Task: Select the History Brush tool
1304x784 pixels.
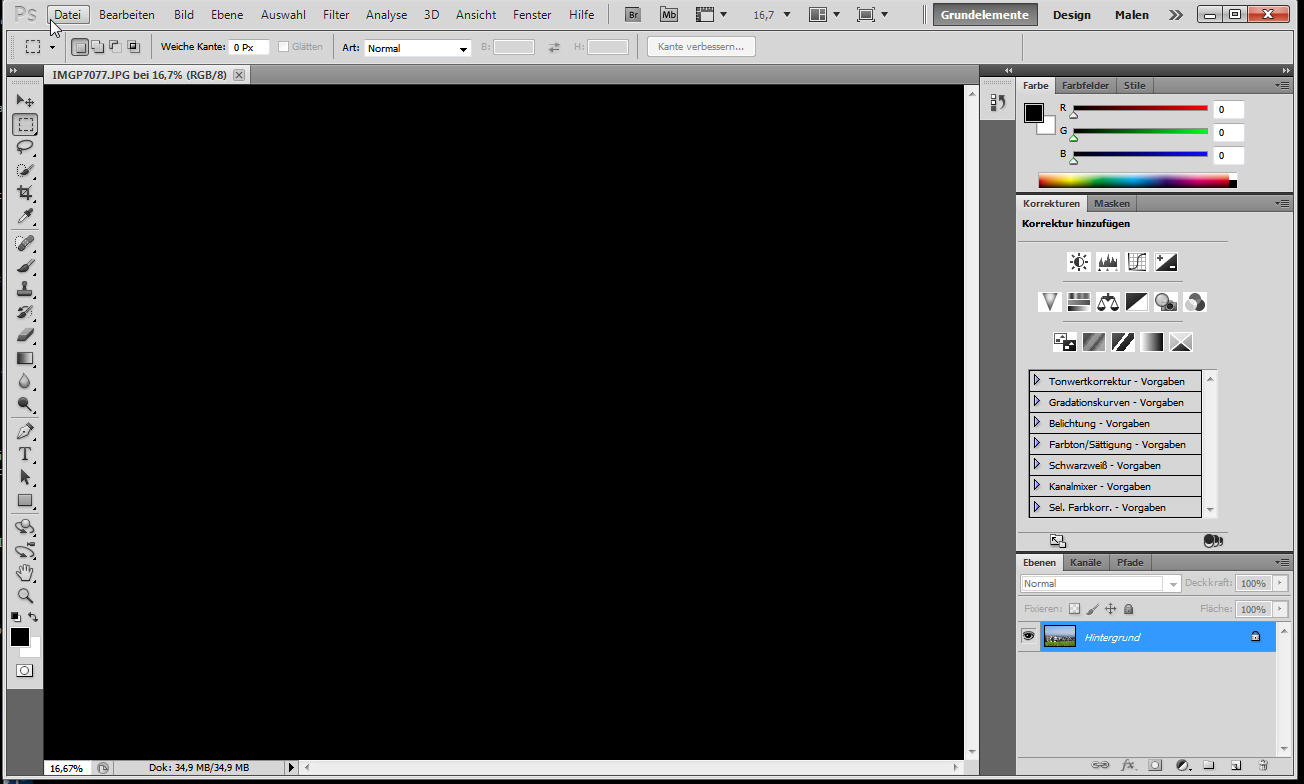Action: [x=25, y=312]
